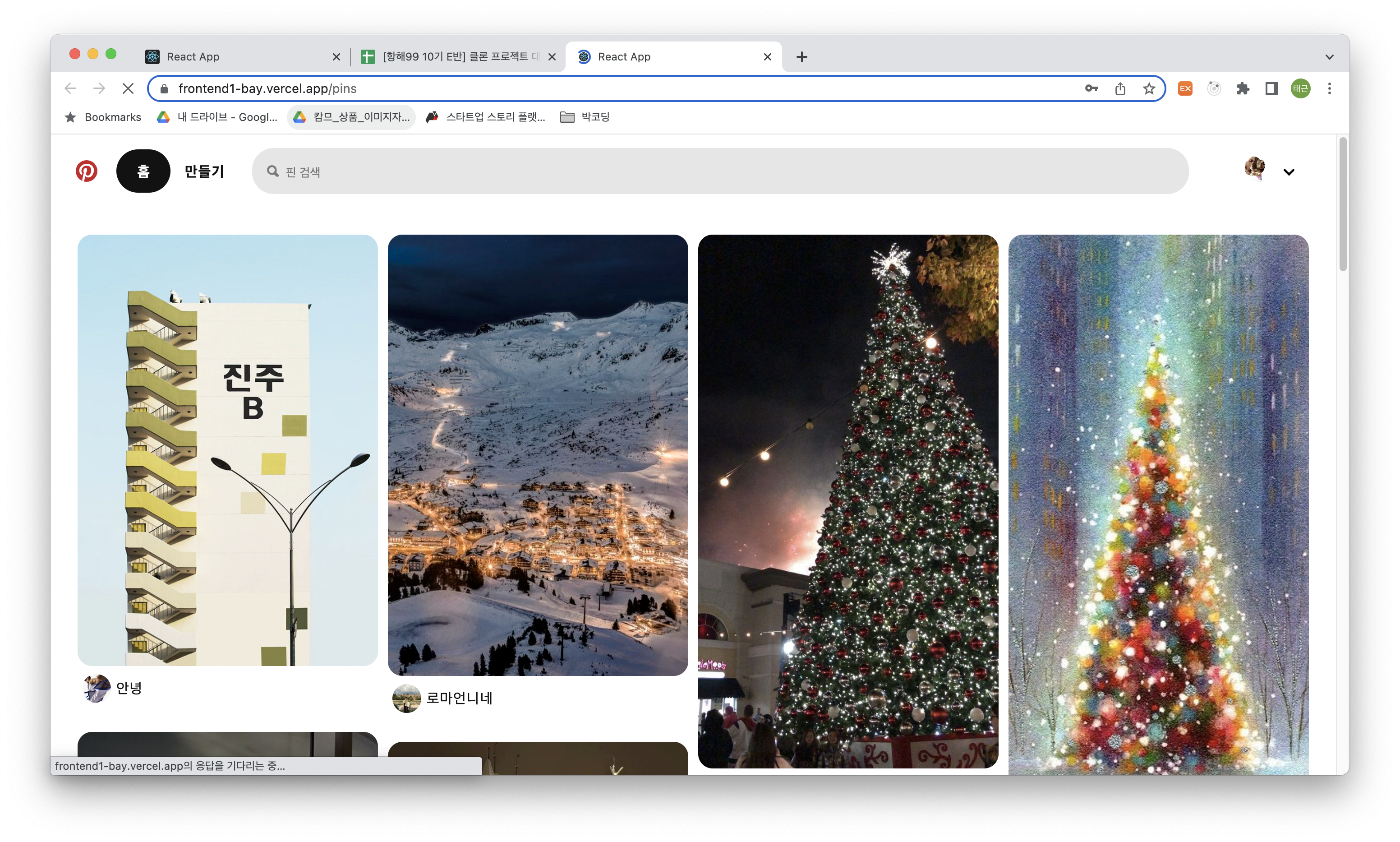Click the 만들기 link
1400x842 pixels.
pos(204,171)
